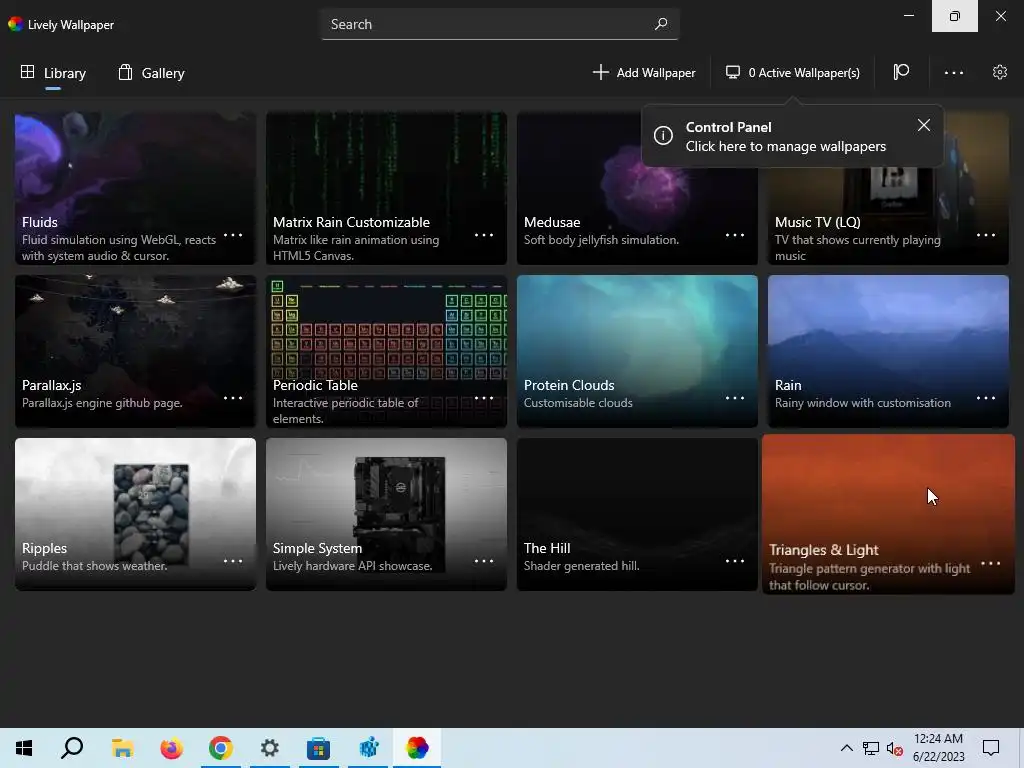Viewport: 1024px width, 768px height.
Task: Open Windows Settings from taskbar
Action: (270, 748)
